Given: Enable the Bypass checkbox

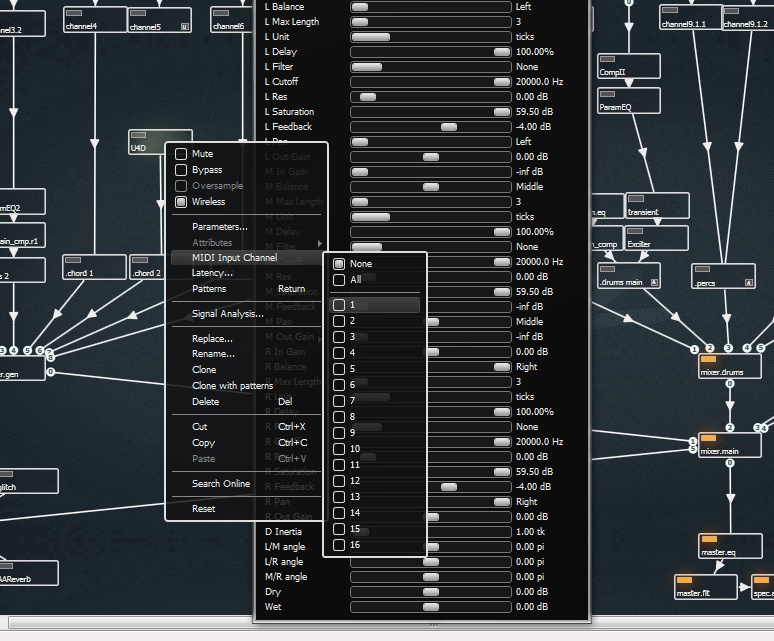Looking at the screenshot, I should (x=181, y=170).
